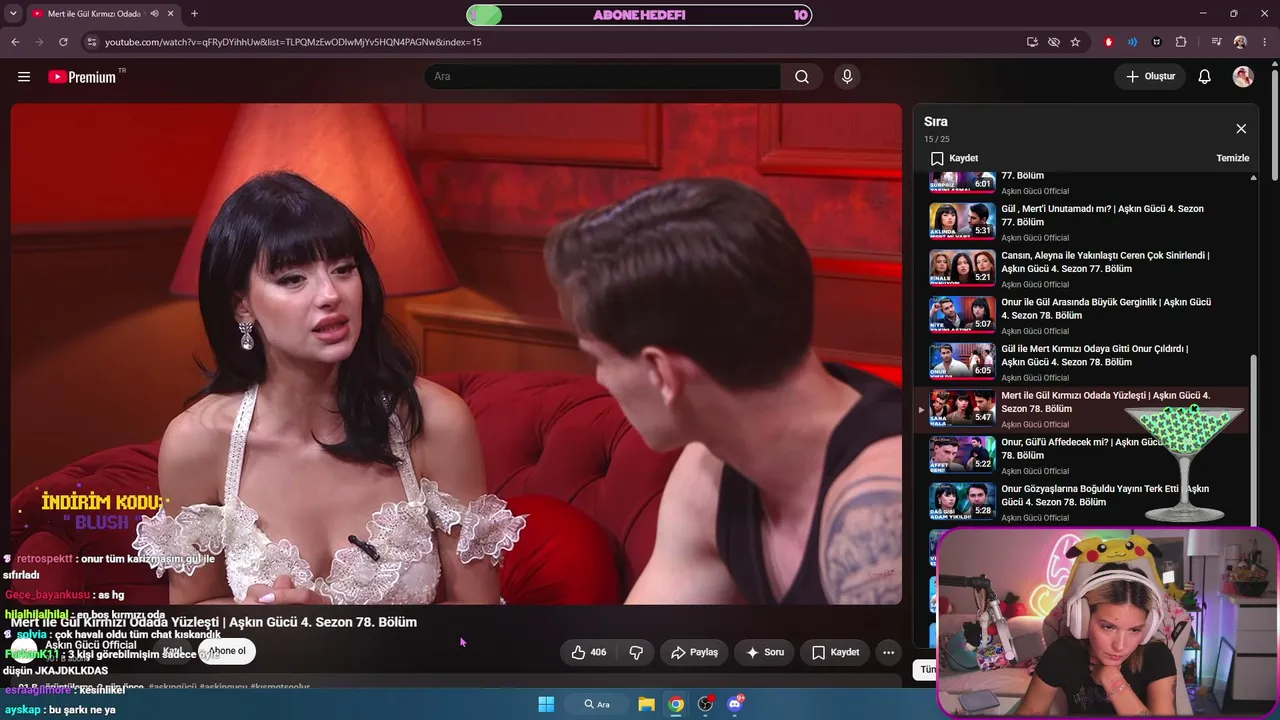This screenshot has height=720, width=1280.
Task: Open the video's more actions menu
Action: (888, 652)
